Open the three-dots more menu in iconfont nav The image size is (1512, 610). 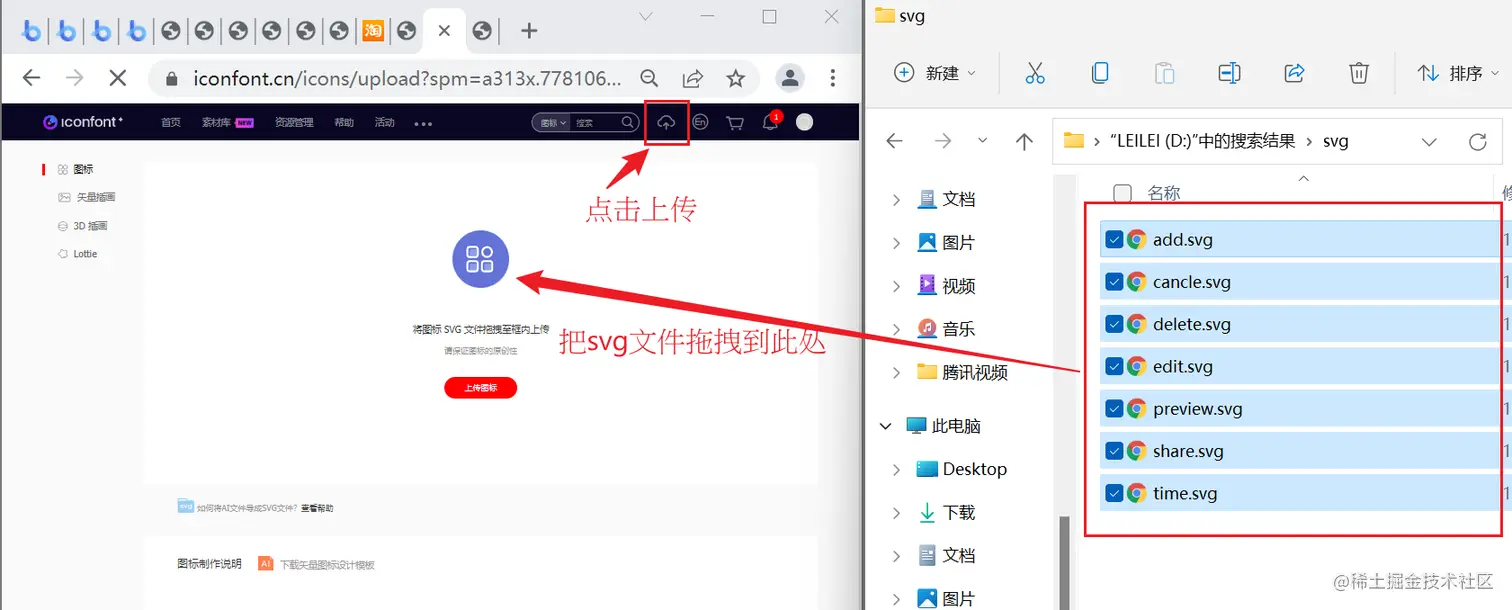point(423,124)
